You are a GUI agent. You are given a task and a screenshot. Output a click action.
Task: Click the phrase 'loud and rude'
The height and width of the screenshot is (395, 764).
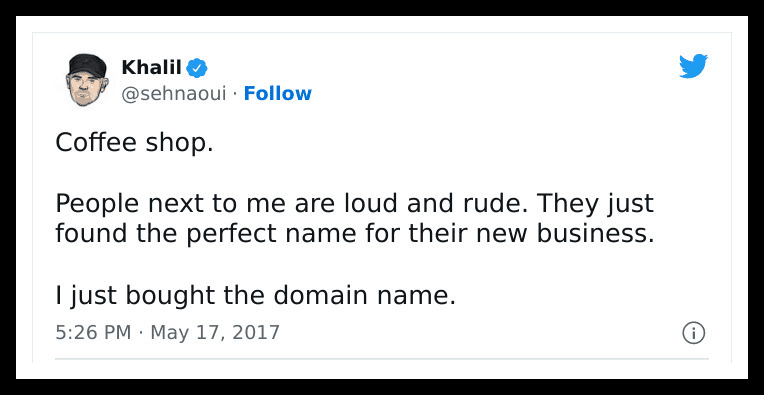[x=438, y=204]
